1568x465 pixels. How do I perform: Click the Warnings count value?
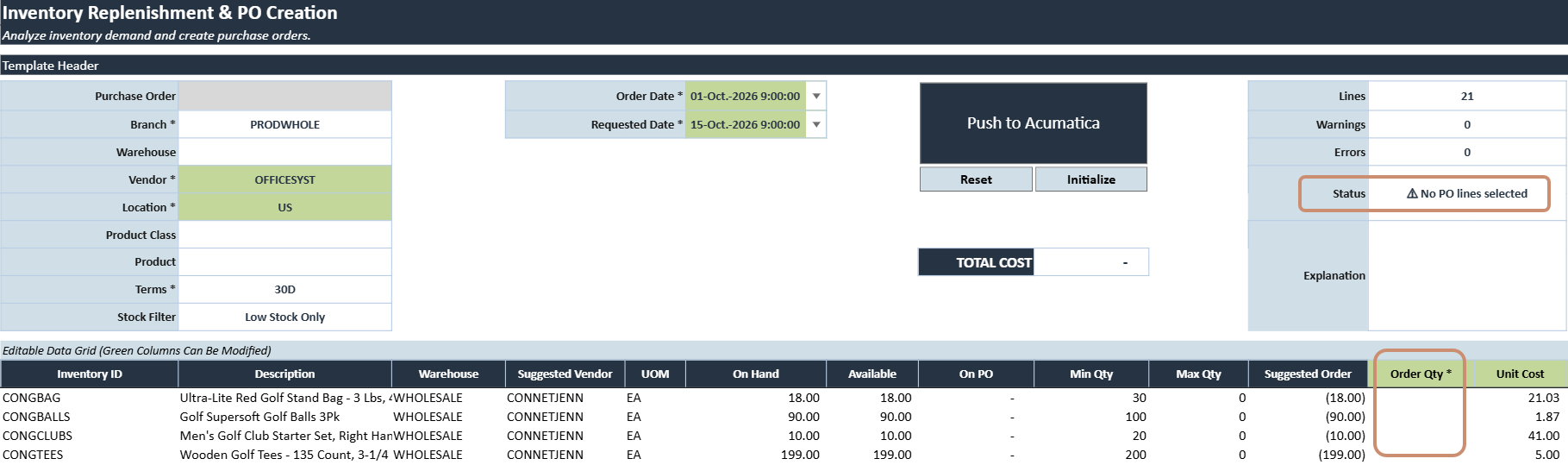coord(1467,124)
